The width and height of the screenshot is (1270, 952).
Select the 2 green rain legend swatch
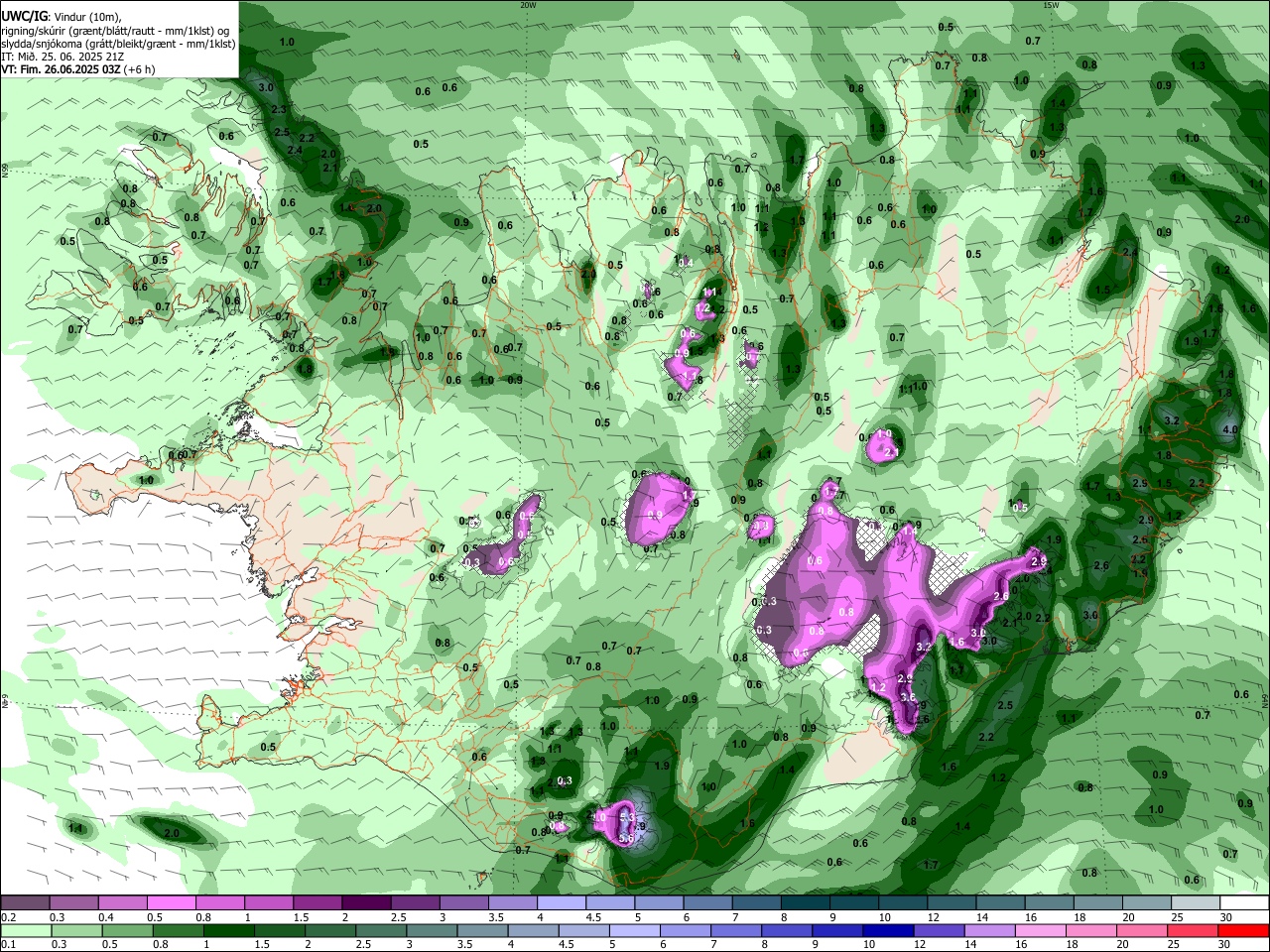[x=329, y=931]
